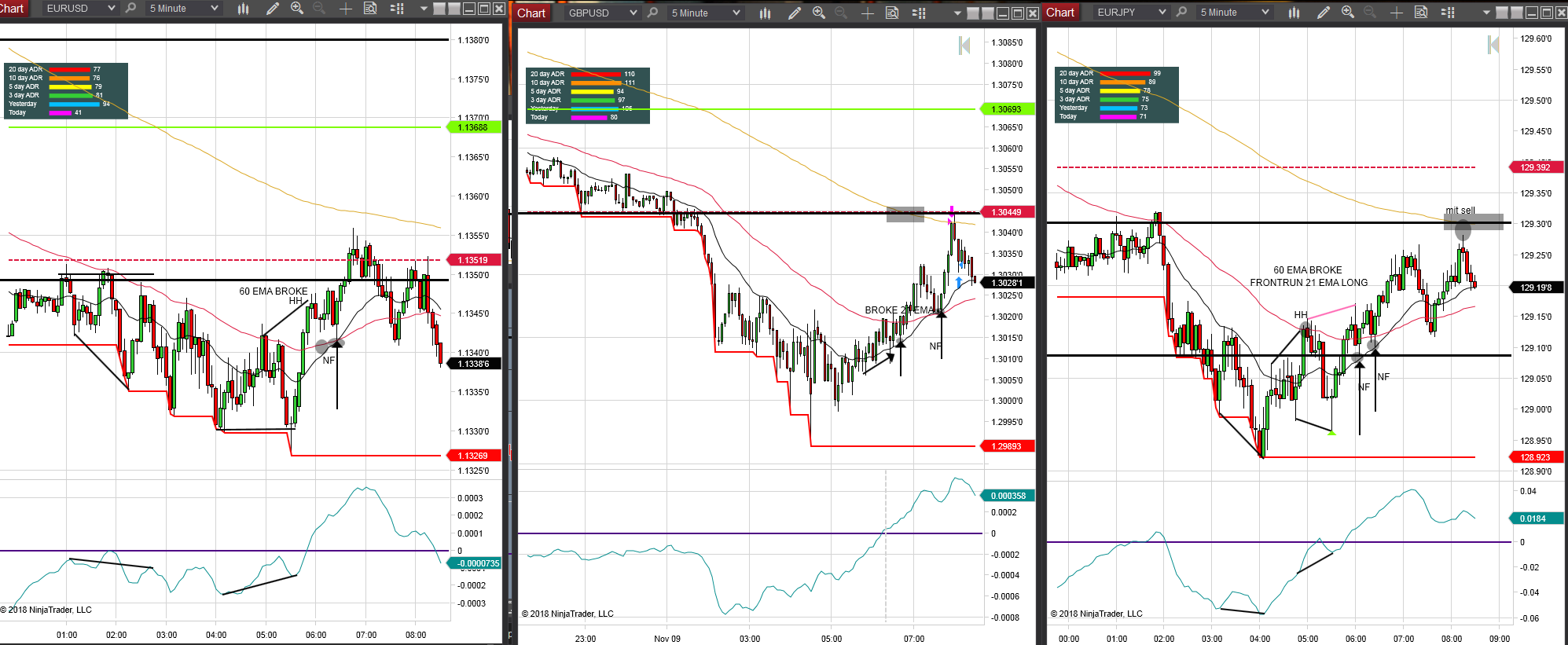Click the "Today" ADR row on GBPUSD chart
1568x645 pixels.
point(575,117)
